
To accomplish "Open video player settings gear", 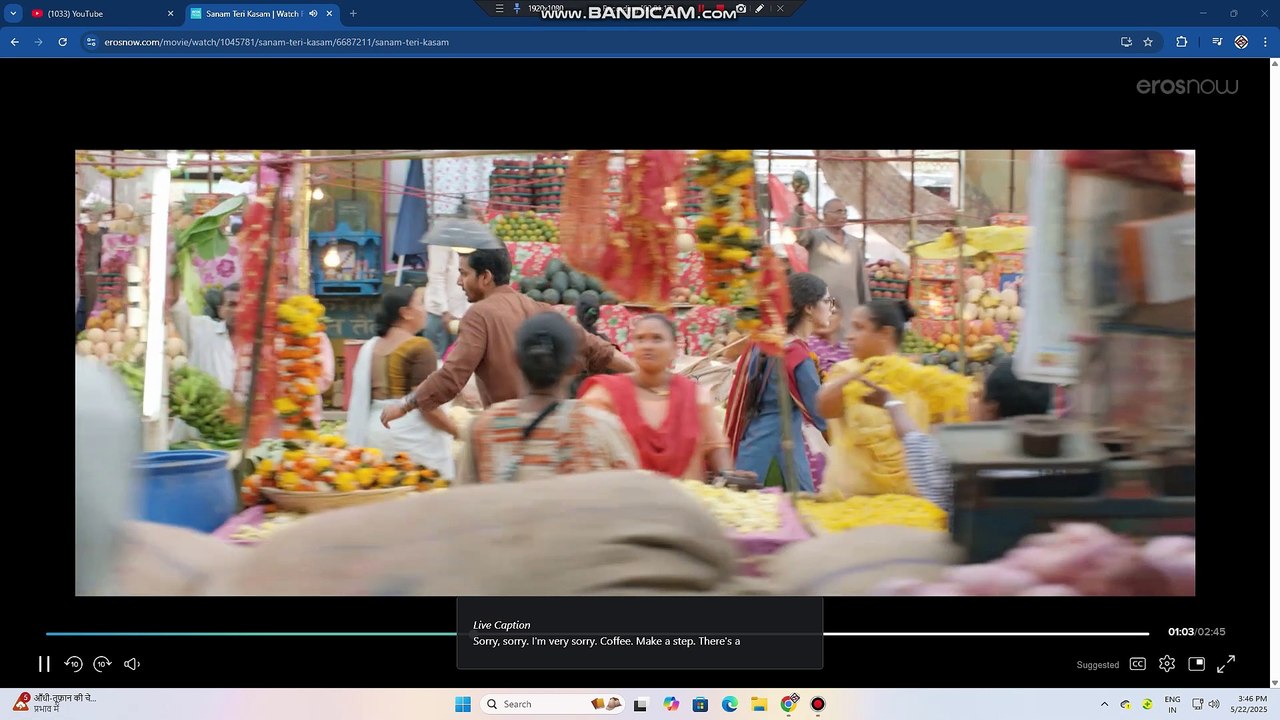I will coord(1167,664).
